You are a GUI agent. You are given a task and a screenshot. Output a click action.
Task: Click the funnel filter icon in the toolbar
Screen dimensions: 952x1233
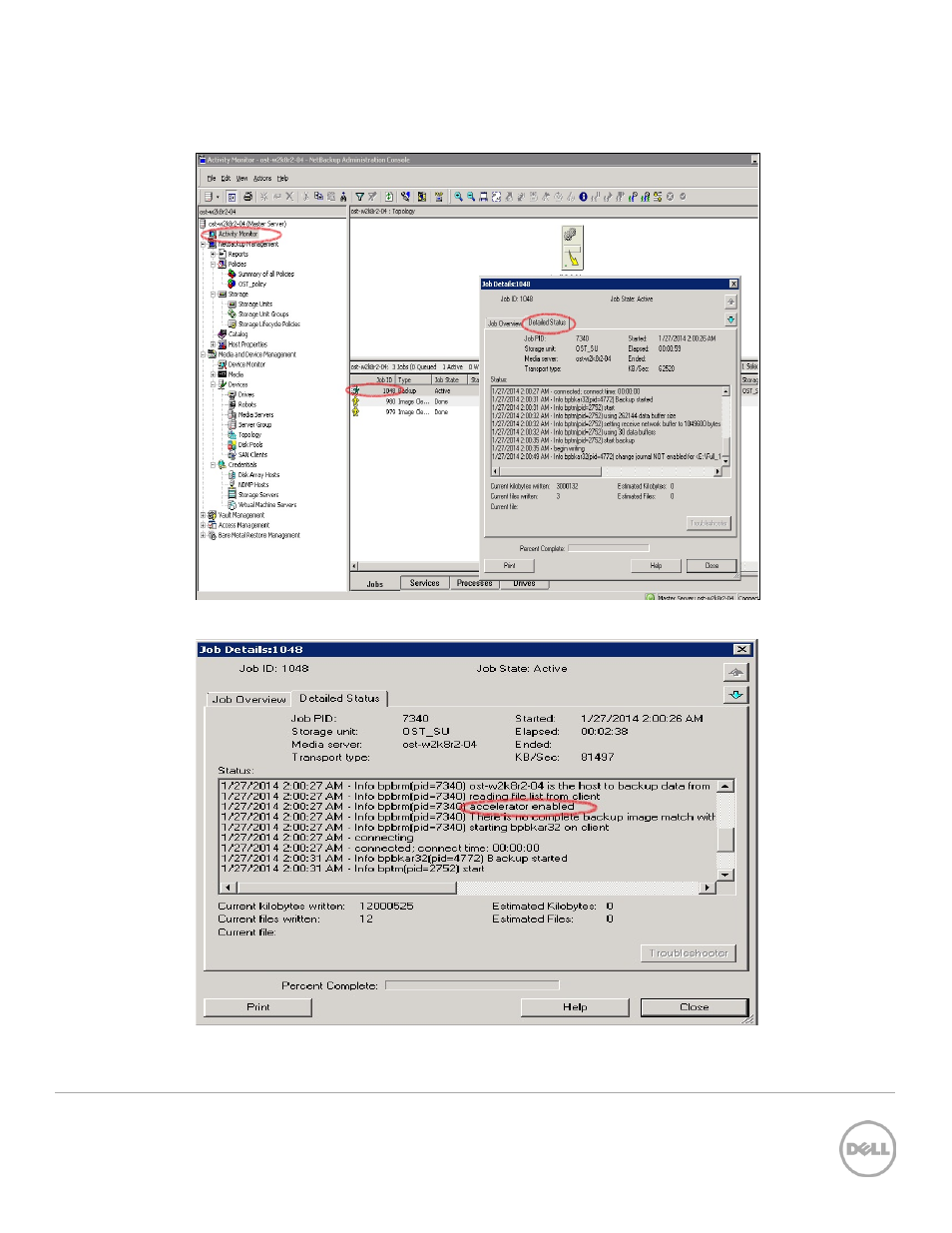360,197
